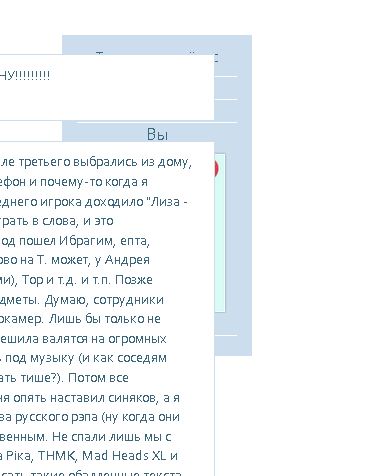
Task: Click the light cyan box in the sidebar
Action: (x=220, y=233)
